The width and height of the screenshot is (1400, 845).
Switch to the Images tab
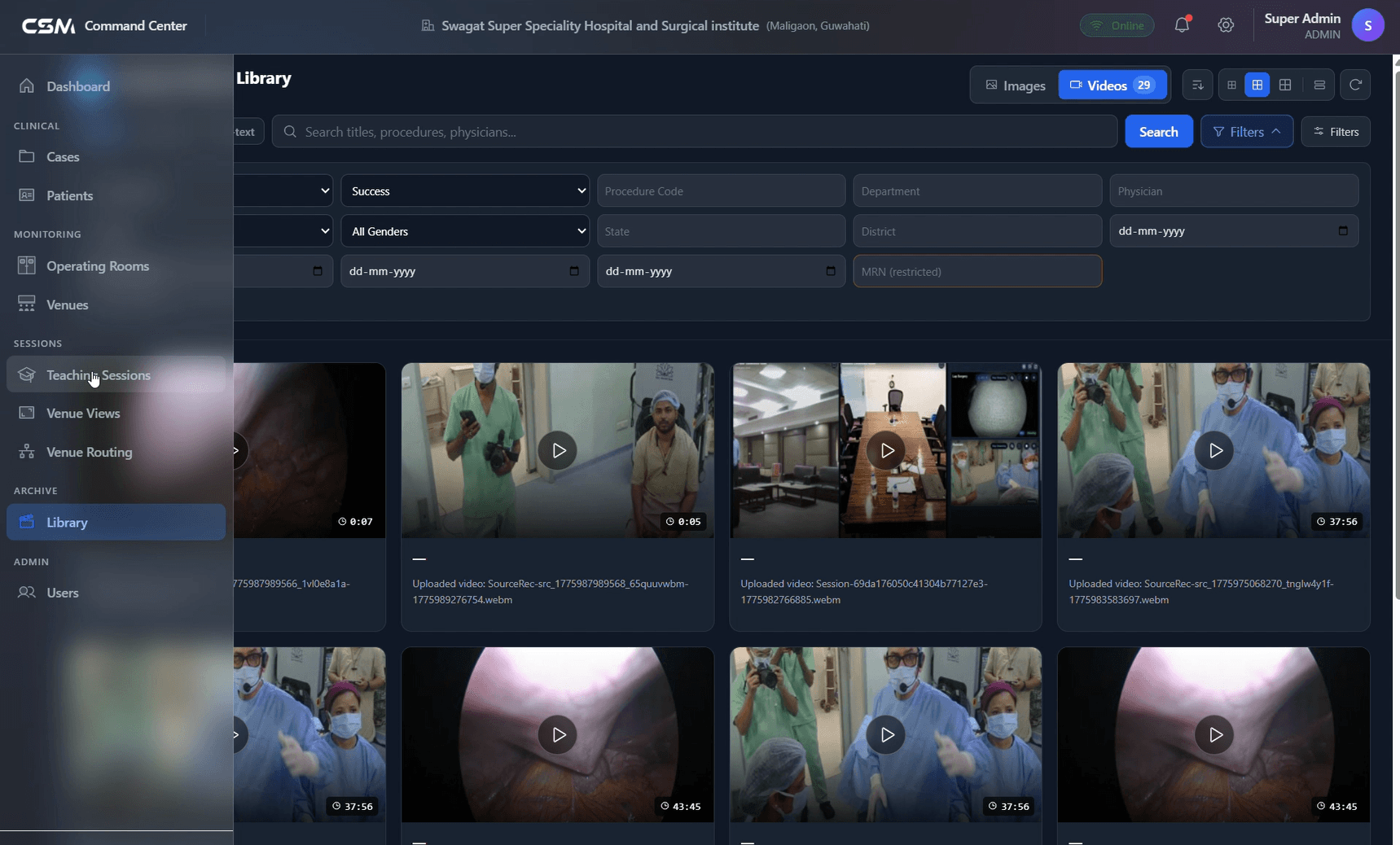coord(1016,85)
